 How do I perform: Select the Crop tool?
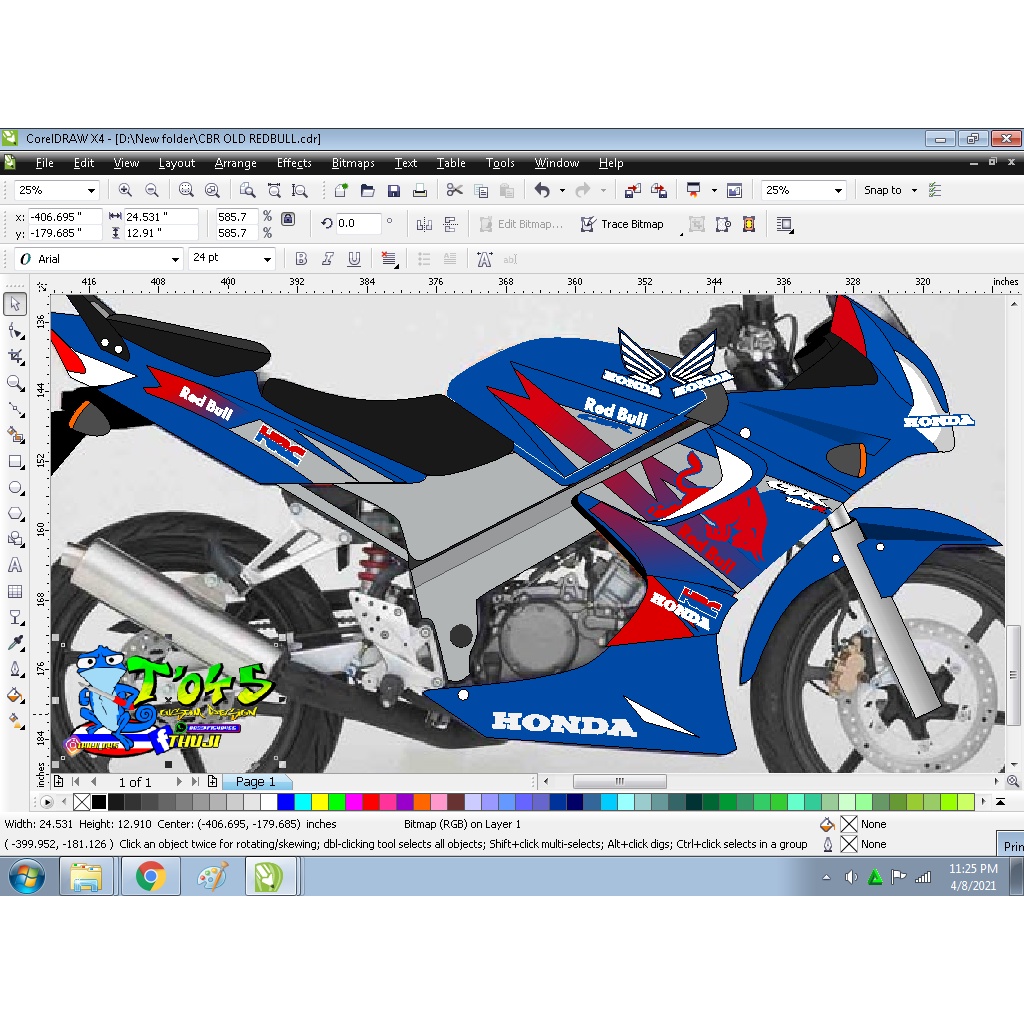pos(15,357)
